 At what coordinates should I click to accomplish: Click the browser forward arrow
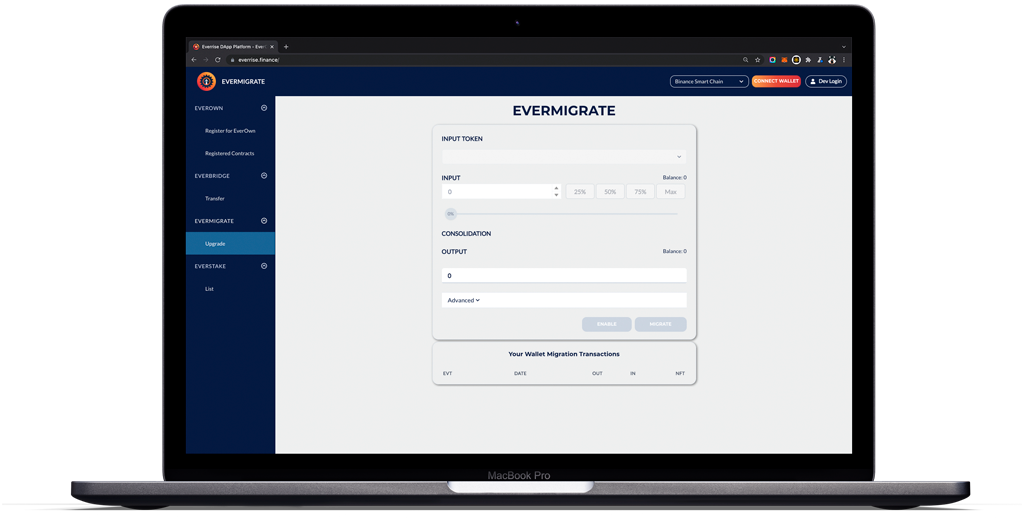point(205,60)
